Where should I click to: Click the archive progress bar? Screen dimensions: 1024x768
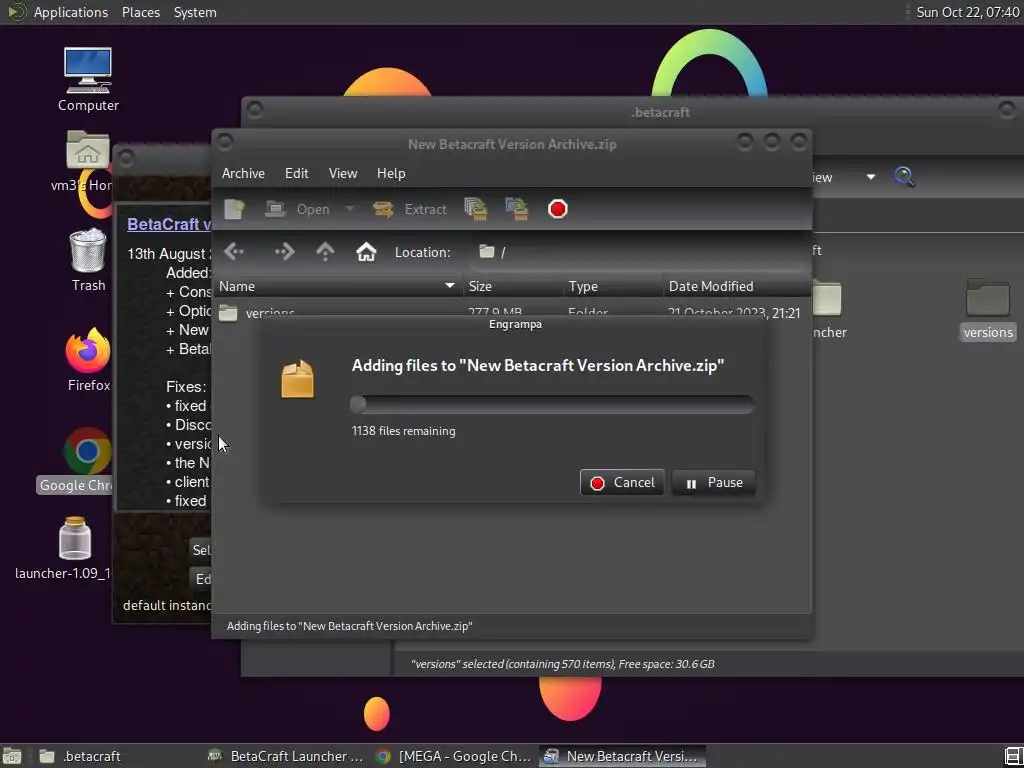point(552,404)
